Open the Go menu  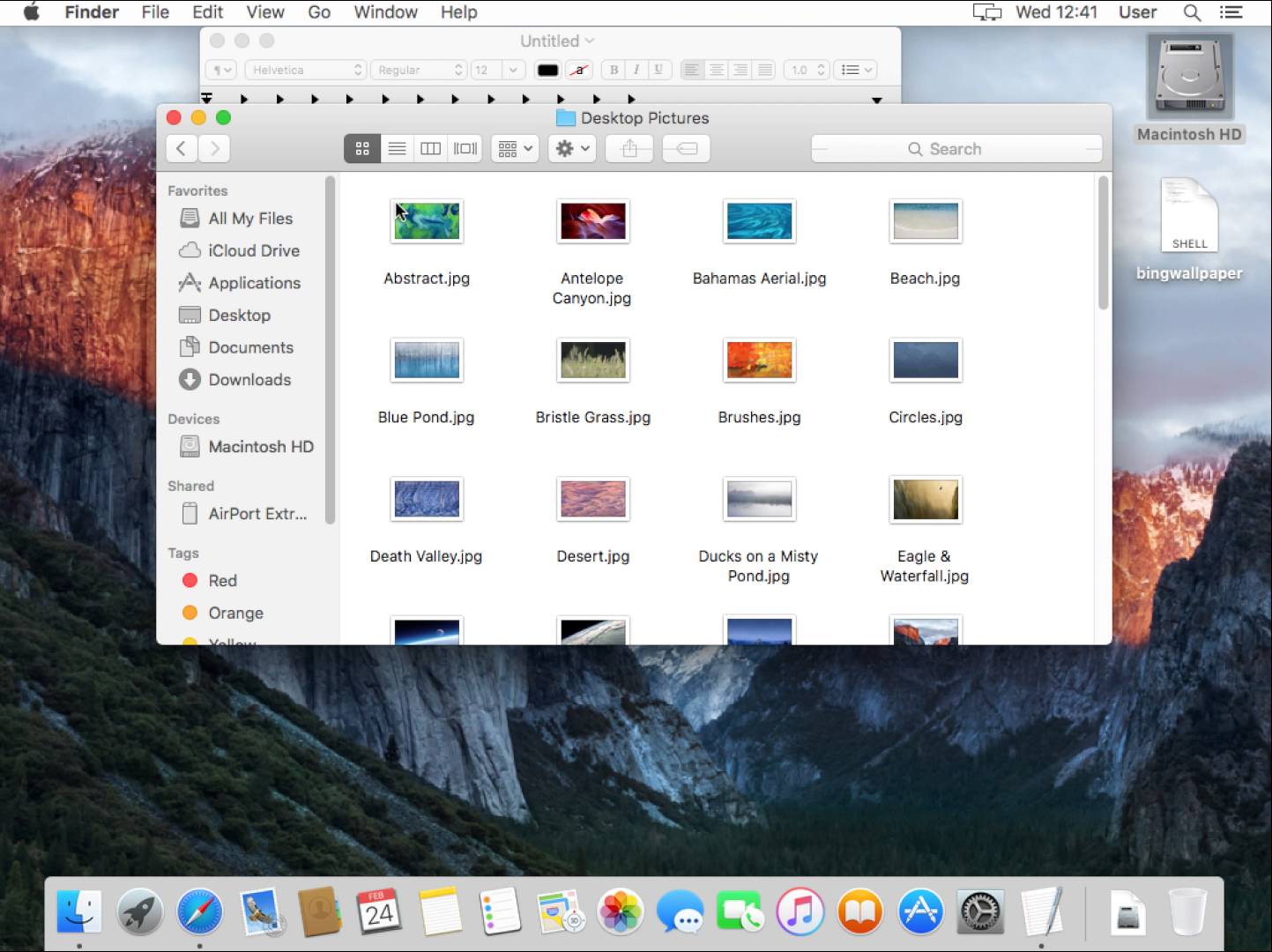318,12
